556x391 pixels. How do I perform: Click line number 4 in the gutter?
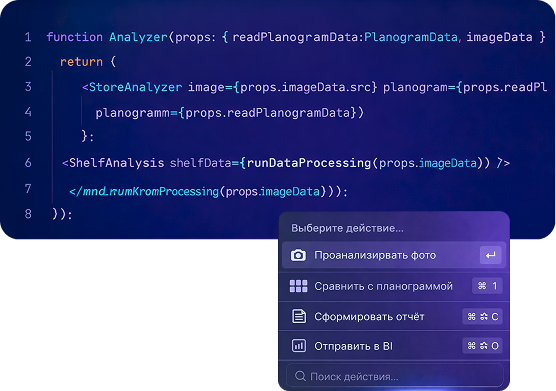[x=28, y=112]
